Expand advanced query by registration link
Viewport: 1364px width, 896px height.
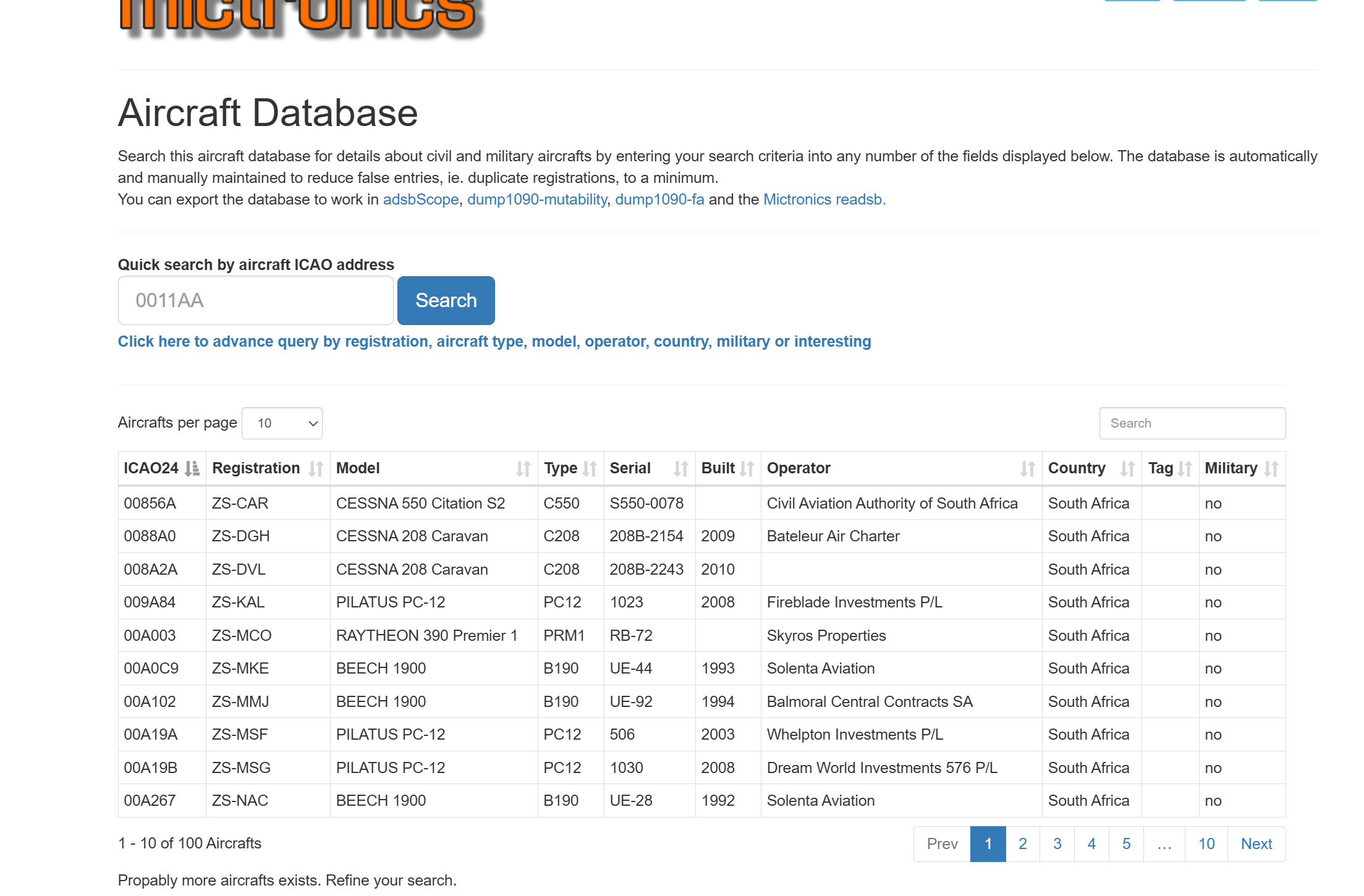point(494,342)
